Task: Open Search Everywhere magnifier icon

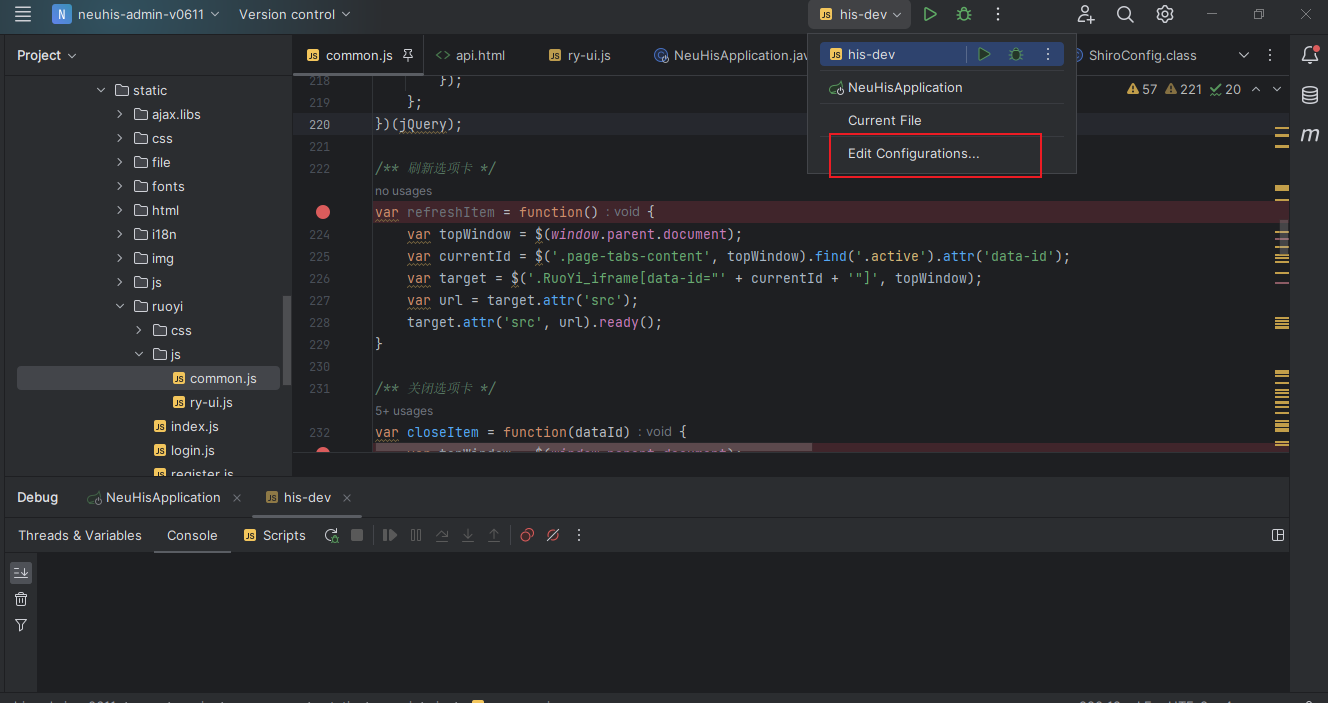Action: (x=1125, y=14)
